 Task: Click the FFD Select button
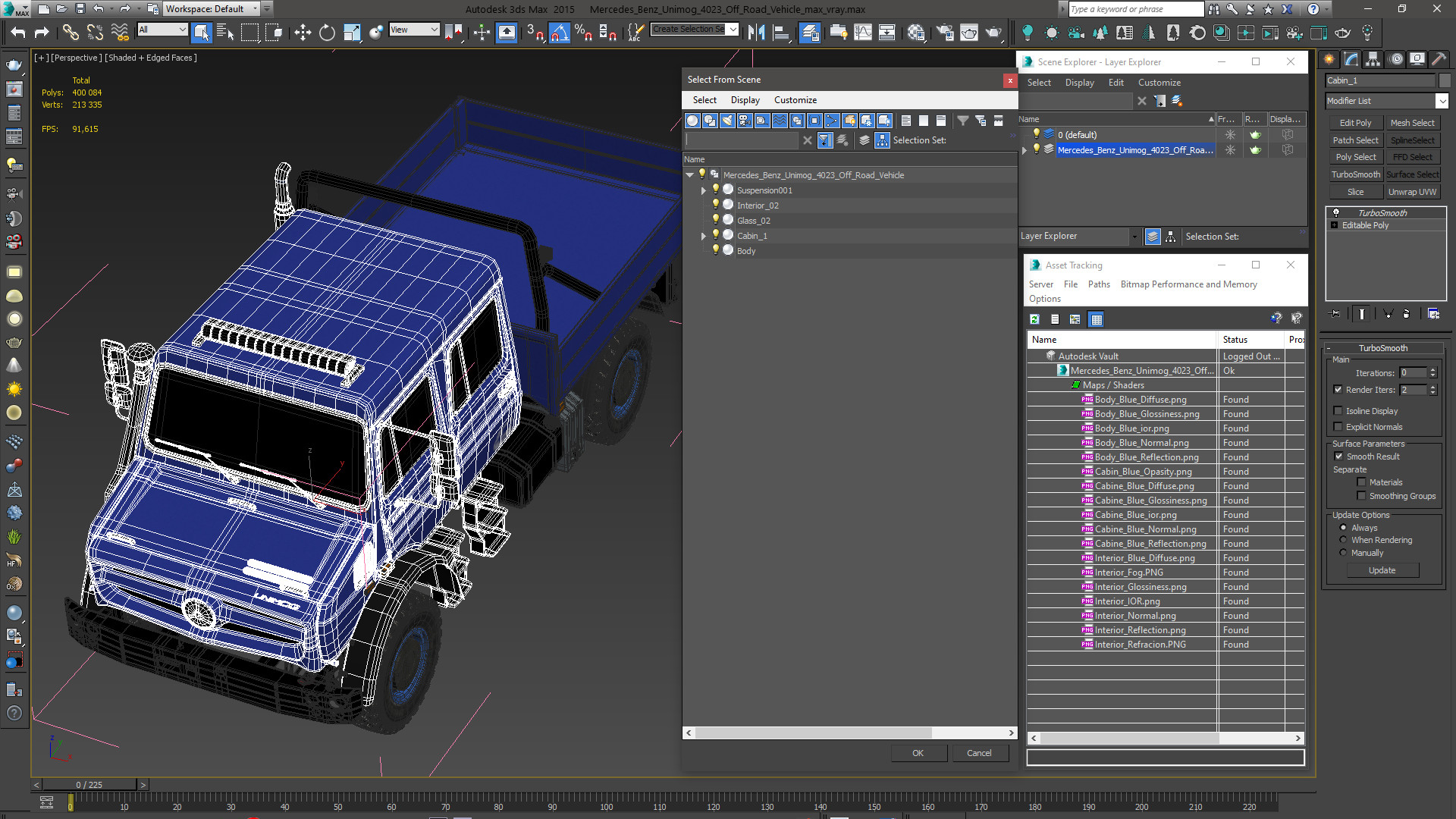tap(1412, 157)
